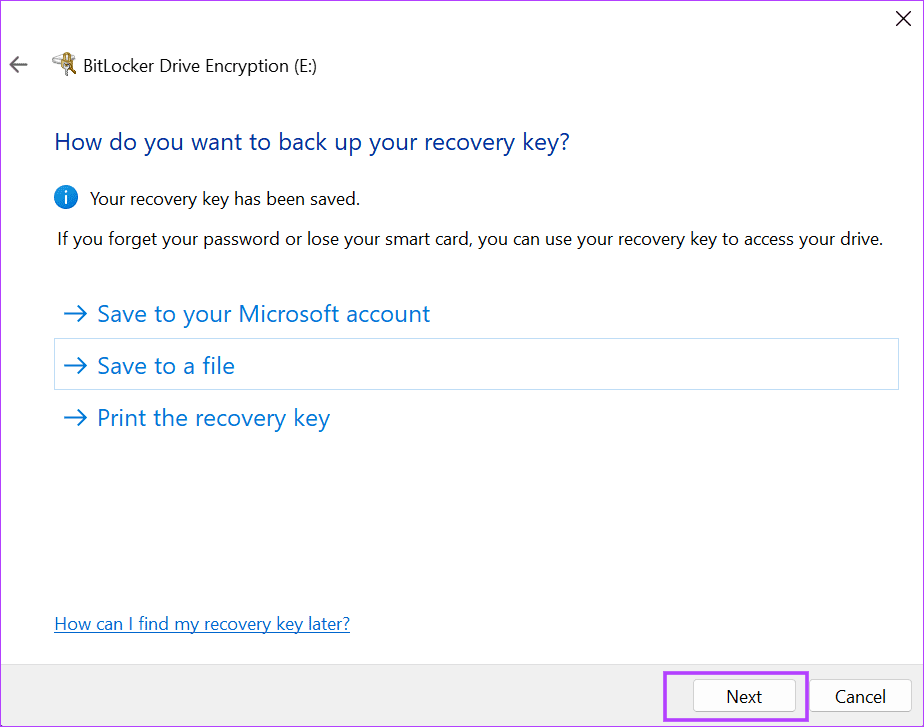Viewport: 924px width, 727px height.
Task: Close the BitLocker dialog with the X
Action: pos(902,18)
